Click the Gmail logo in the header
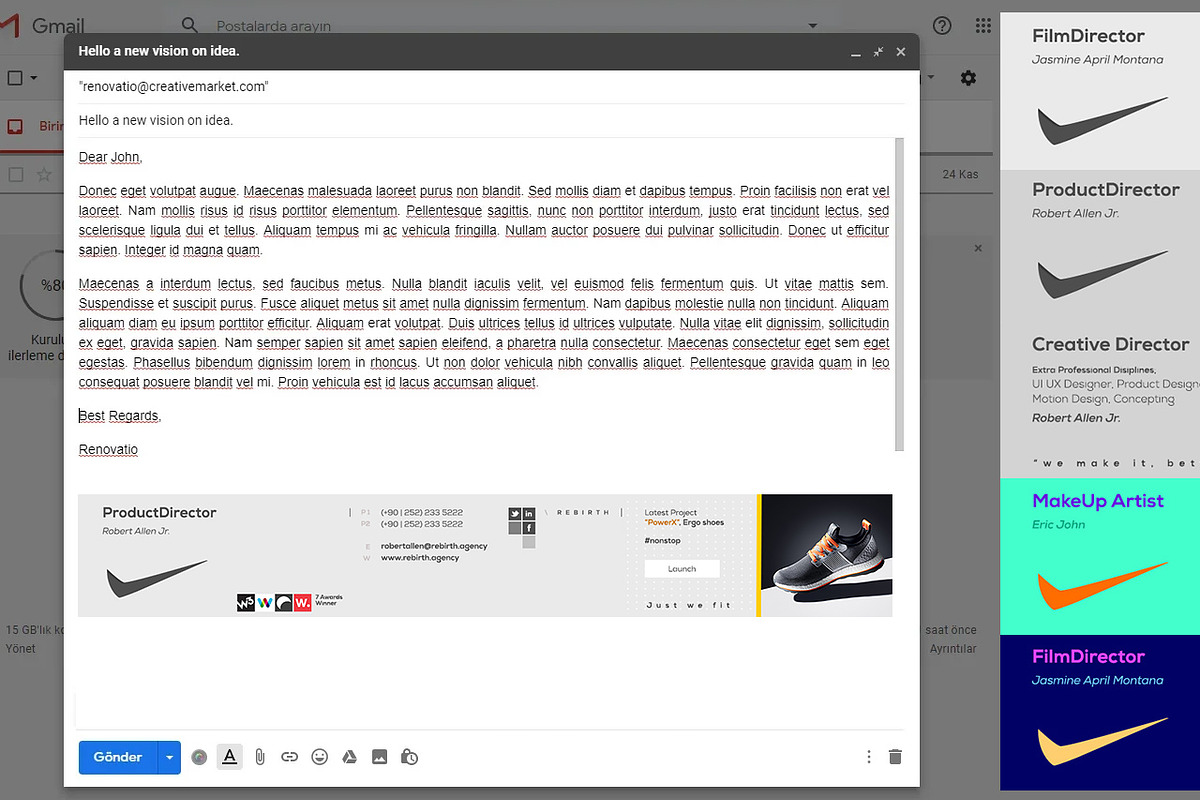1200x800 pixels. 42,26
